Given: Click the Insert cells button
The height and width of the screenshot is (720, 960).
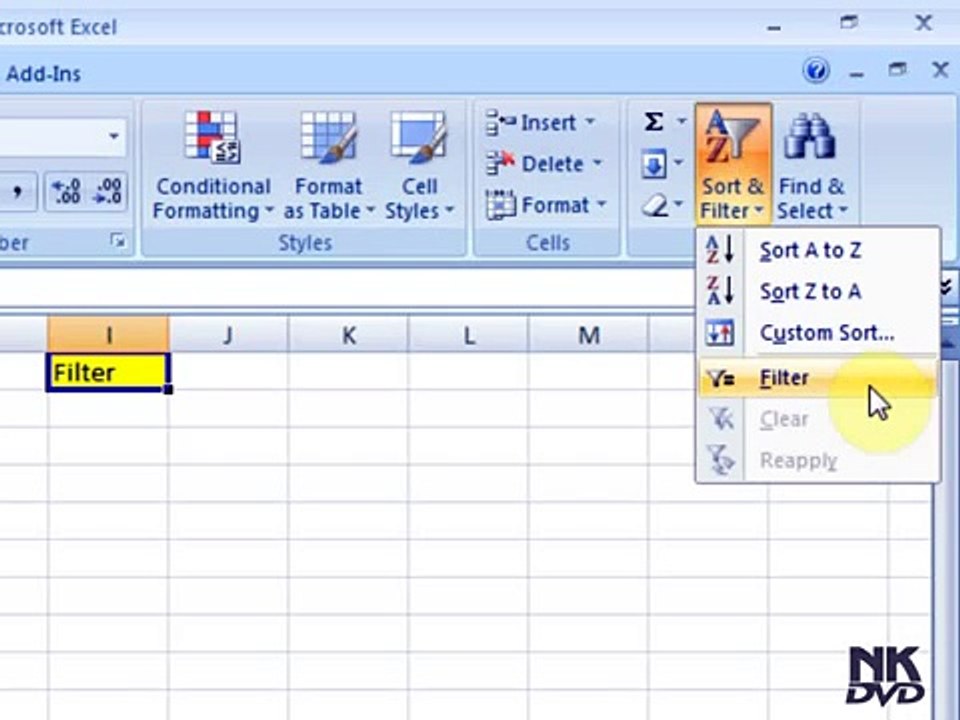Looking at the screenshot, I should [x=530, y=122].
